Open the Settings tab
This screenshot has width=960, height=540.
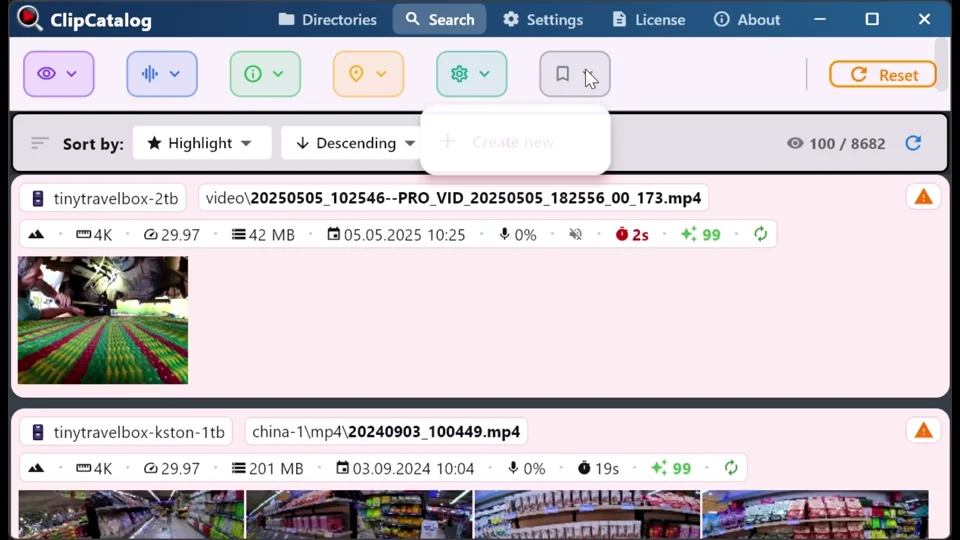(x=543, y=19)
